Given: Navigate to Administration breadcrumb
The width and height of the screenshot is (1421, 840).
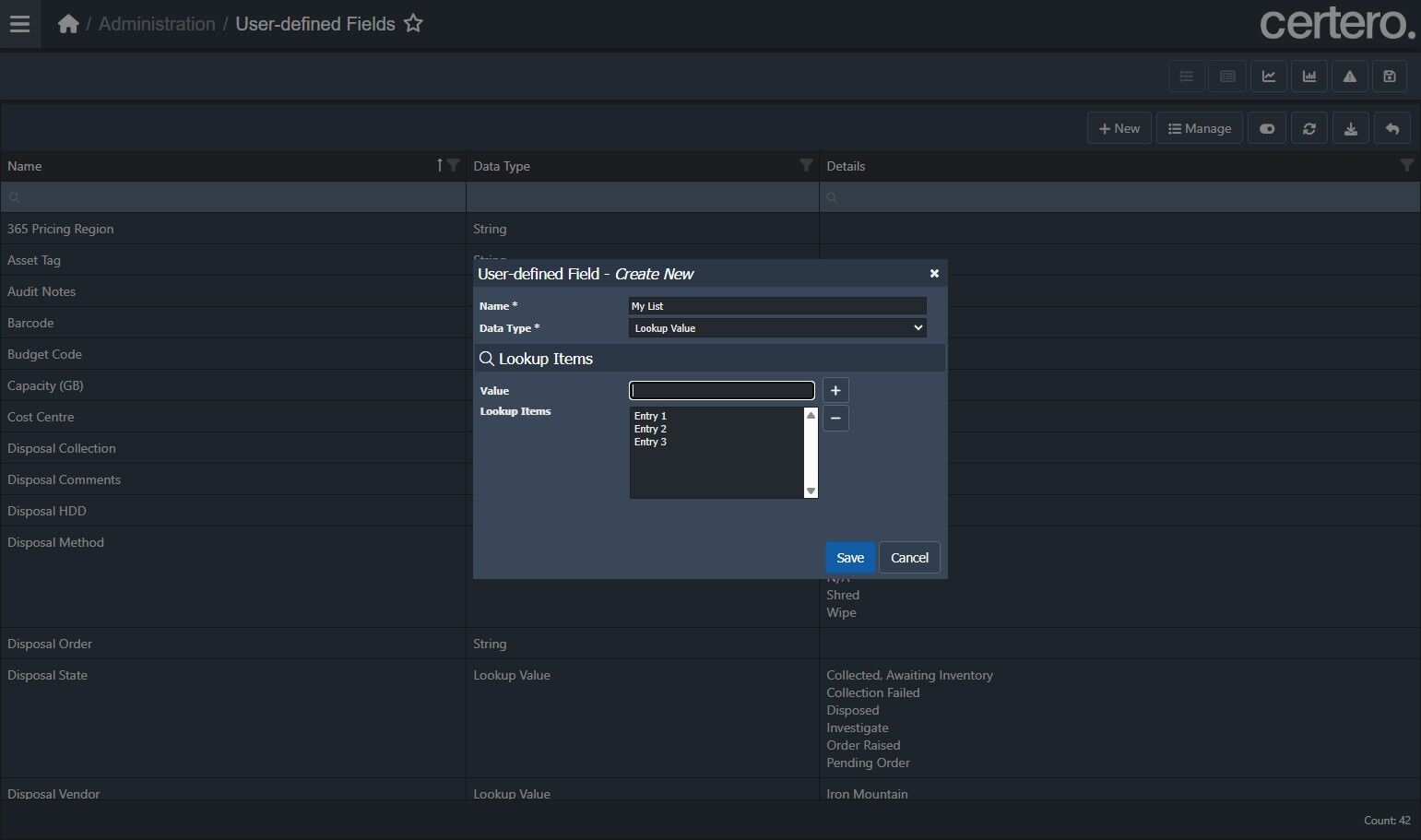Looking at the screenshot, I should pyautogui.click(x=157, y=24).
